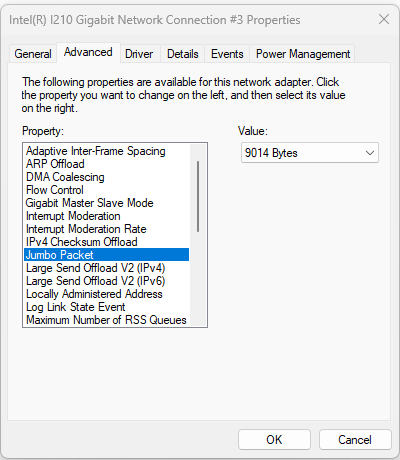Select Gigabit Master Slave Mode property

pos(107,203)
